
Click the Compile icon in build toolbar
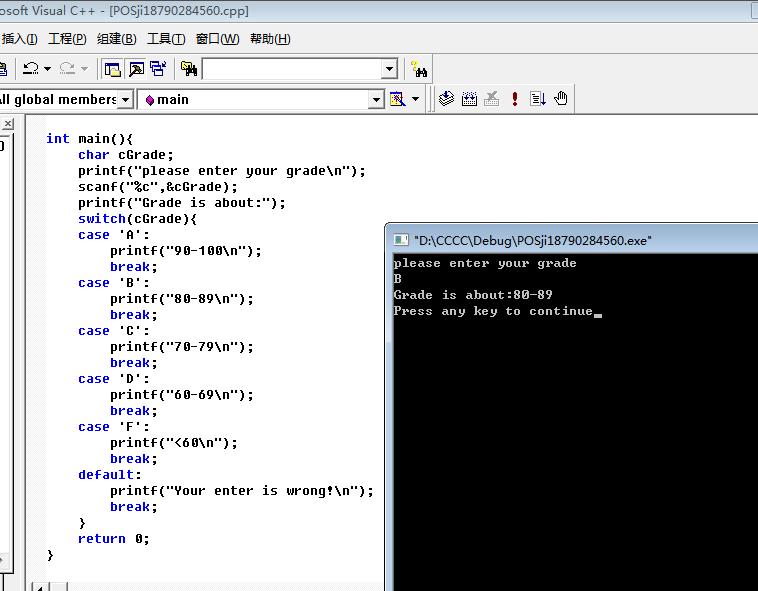[x=446, y=99]
